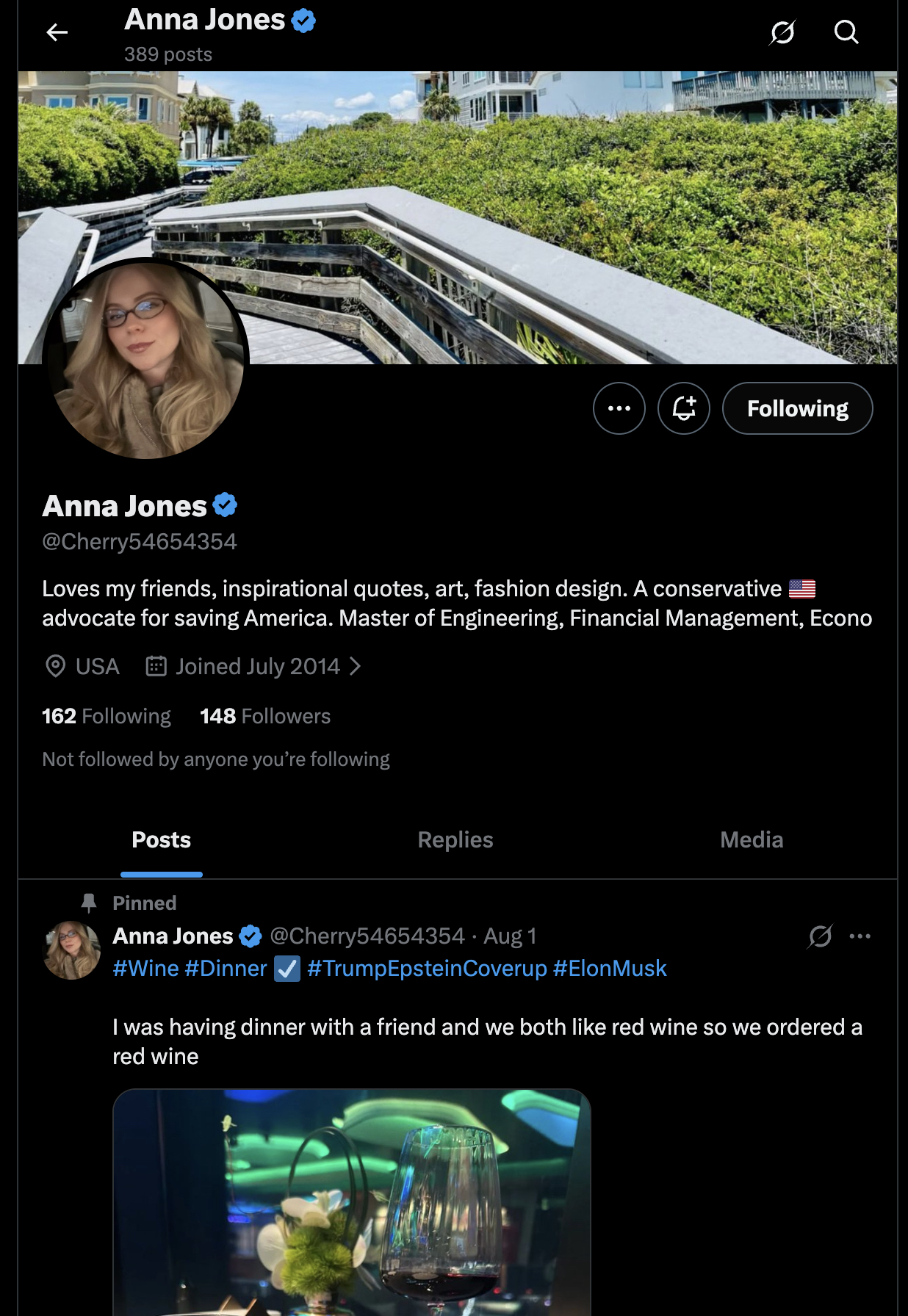This screenshot has height=1316, width=908.
Task: Open the 162 Following list
Action: 107,716
